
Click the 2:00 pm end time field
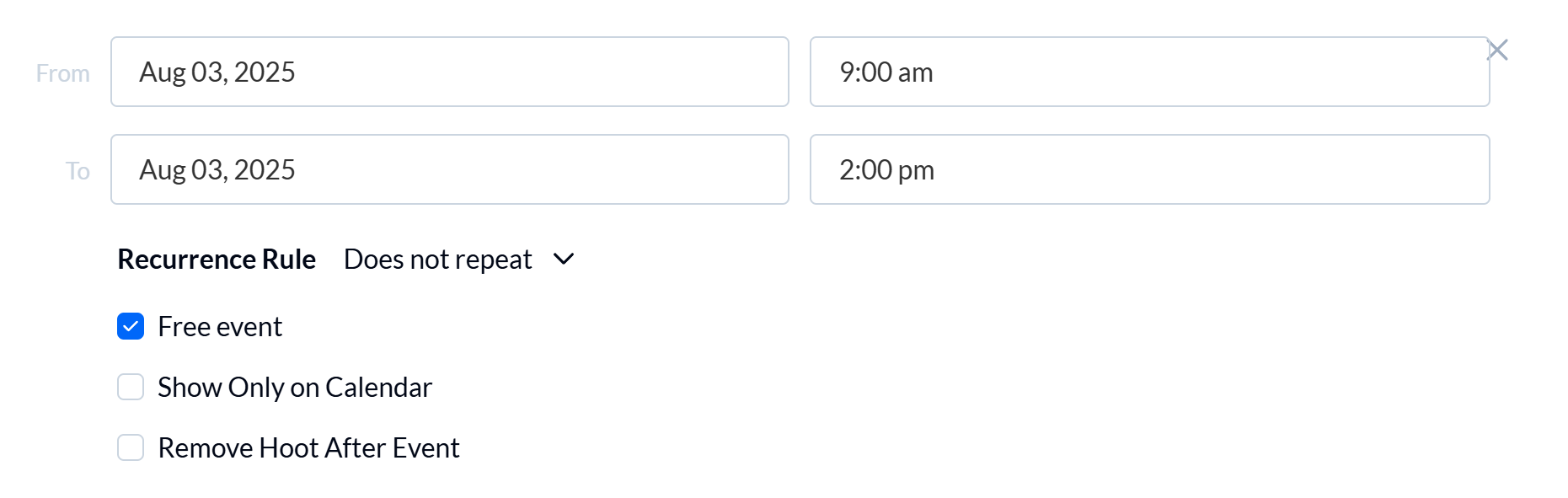coord(1149,169)
